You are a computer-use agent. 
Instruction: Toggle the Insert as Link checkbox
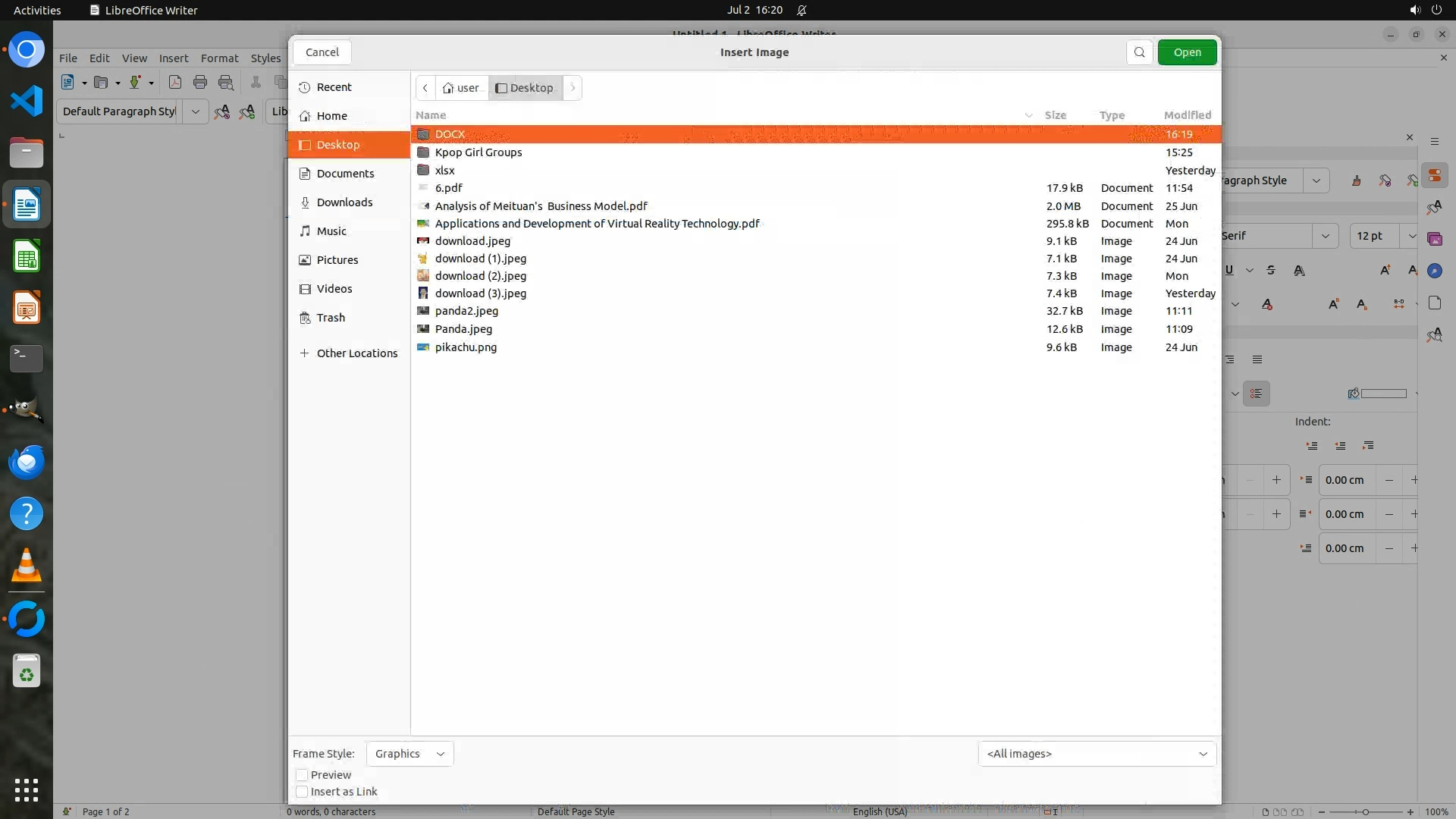click(x=302, y=792)
